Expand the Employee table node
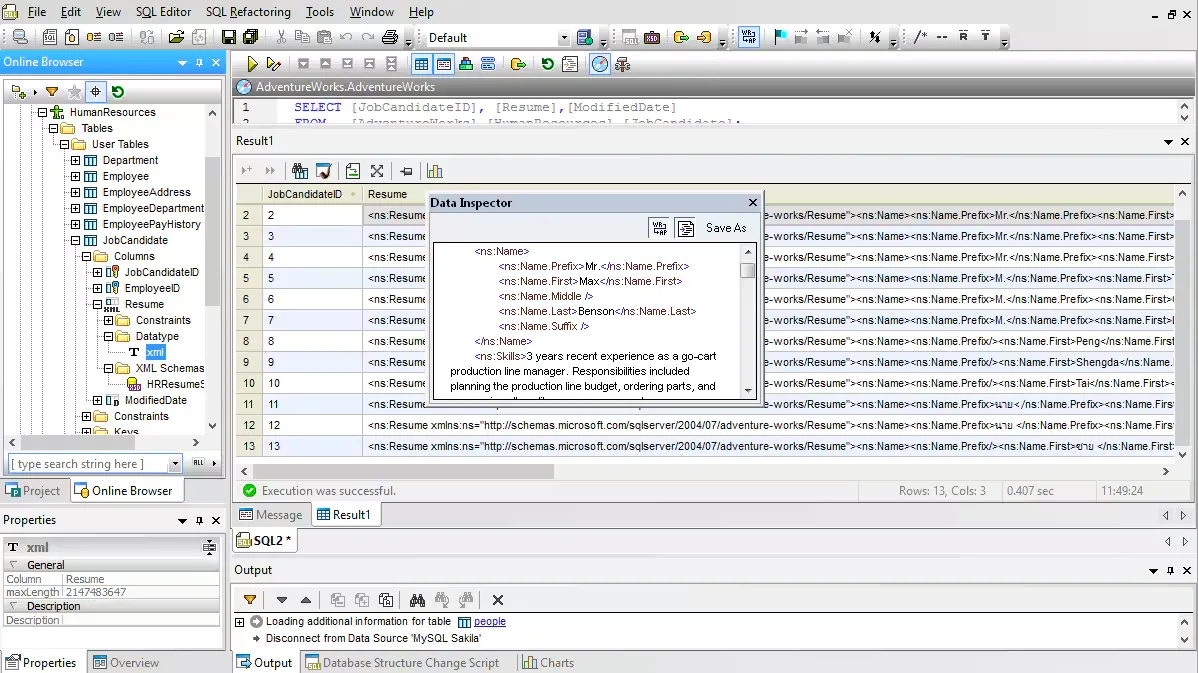The height and width of the screenshot is (673, 1198). click(x=75, y=176)
